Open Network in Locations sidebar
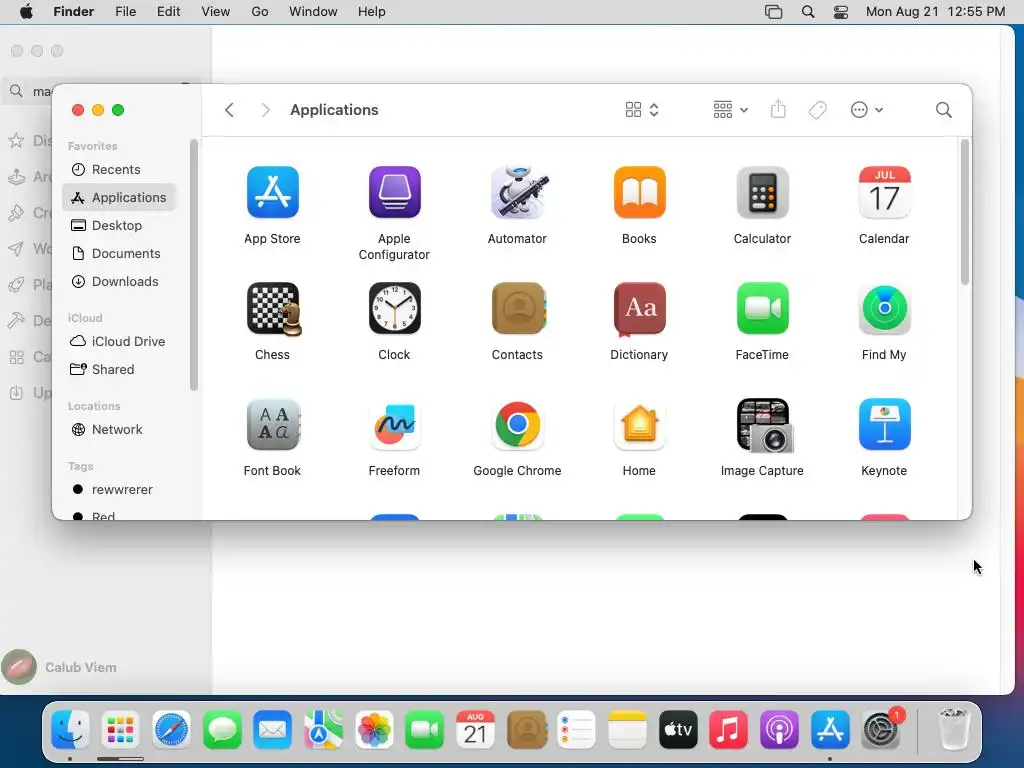This screenshot has width=1024, height=768. click(119, 429)
